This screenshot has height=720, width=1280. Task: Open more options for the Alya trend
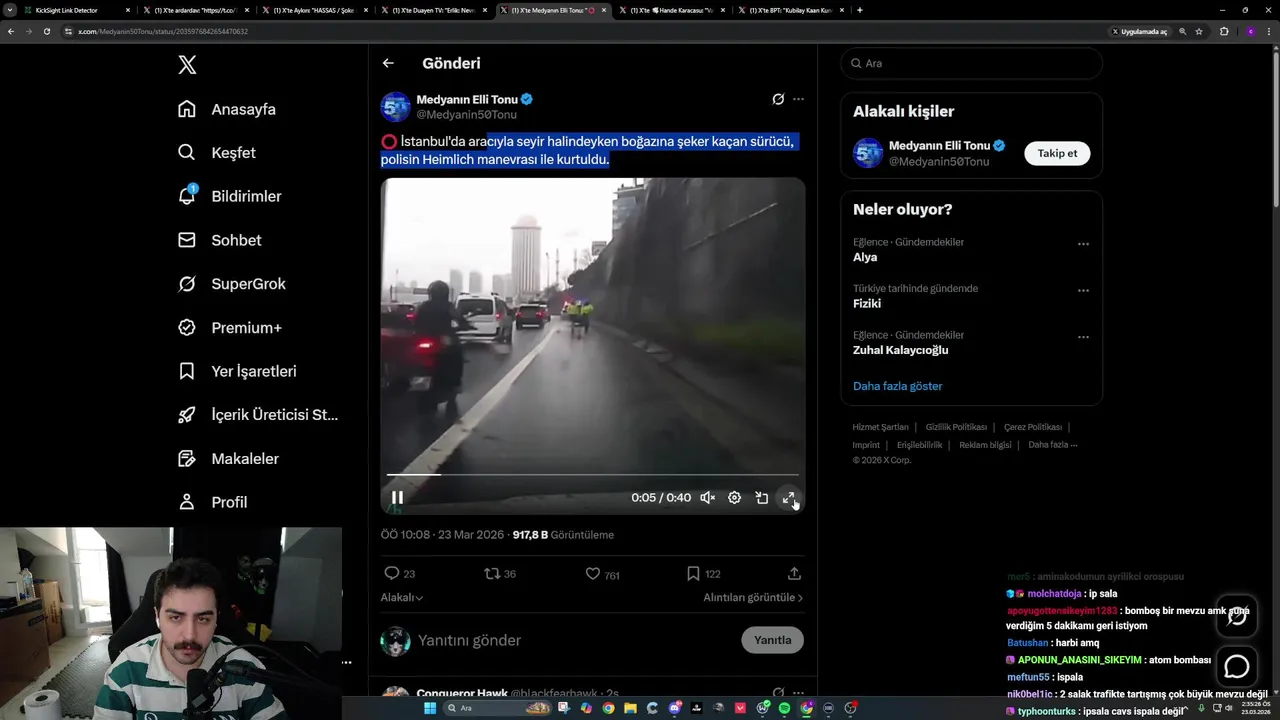tap(1083, 244)
